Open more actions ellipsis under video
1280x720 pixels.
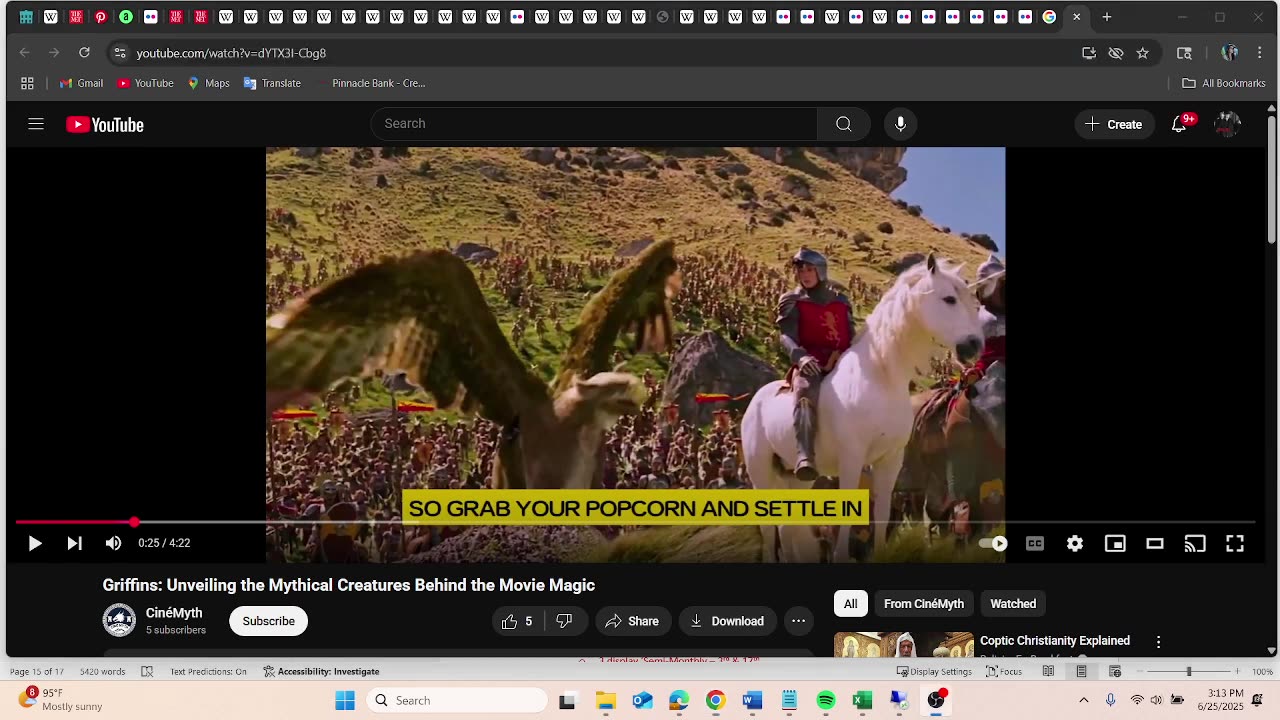[x=798, y=621]
